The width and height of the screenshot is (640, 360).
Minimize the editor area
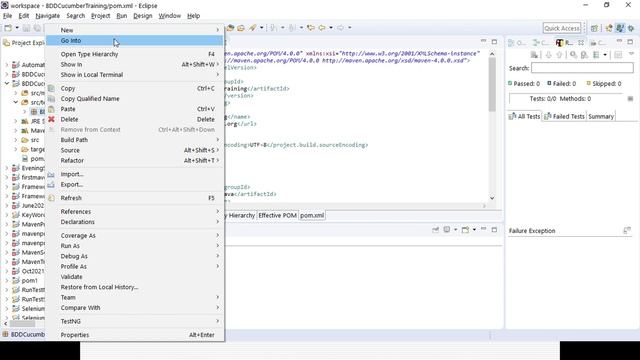(x=483, y=42)
